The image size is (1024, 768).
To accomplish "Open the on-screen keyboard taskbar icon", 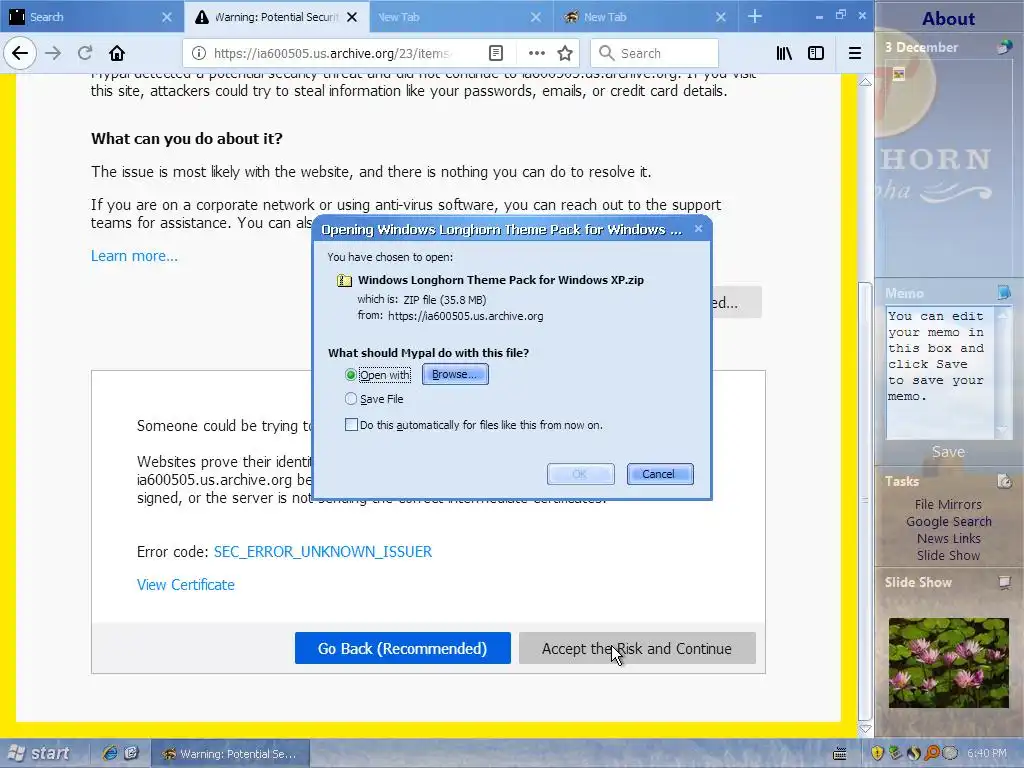I will [x=840, y=754].
